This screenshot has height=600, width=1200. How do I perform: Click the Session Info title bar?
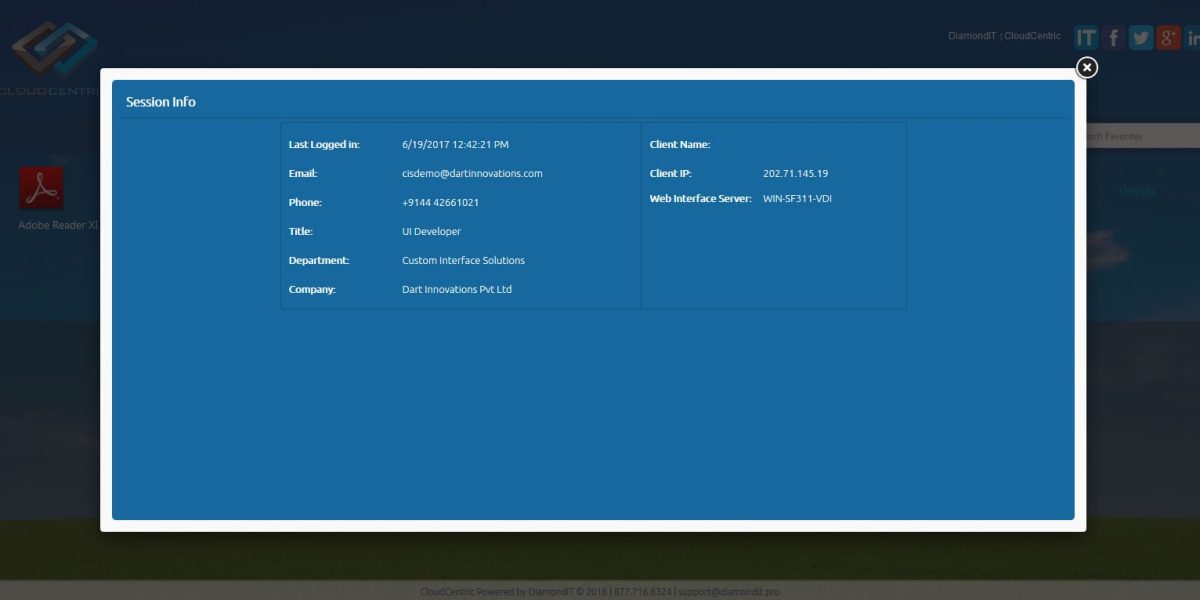point(161,101)
